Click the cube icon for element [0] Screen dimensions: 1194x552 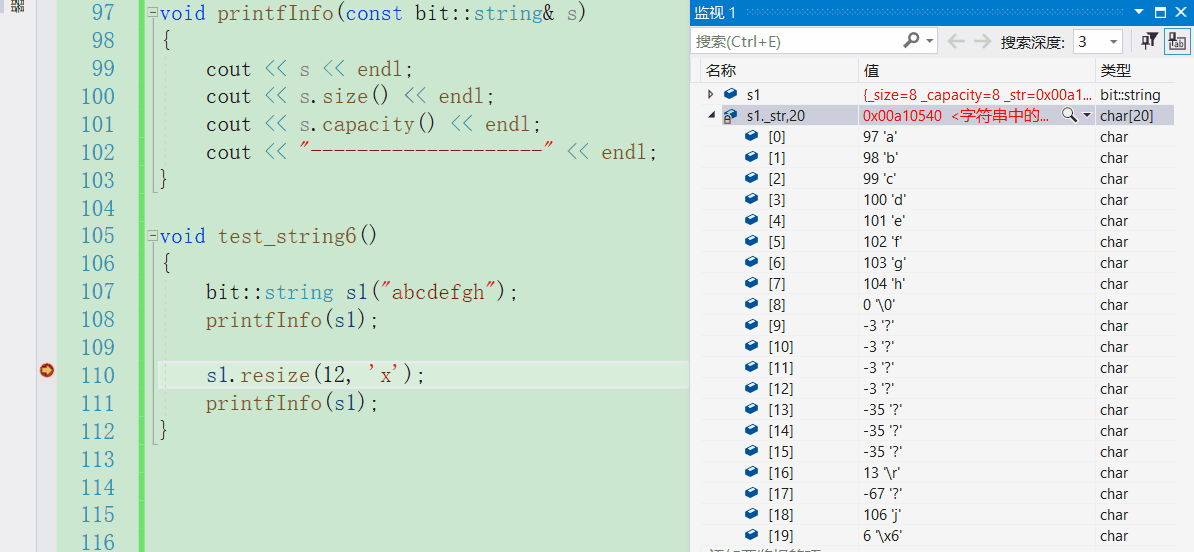(752, 136)
